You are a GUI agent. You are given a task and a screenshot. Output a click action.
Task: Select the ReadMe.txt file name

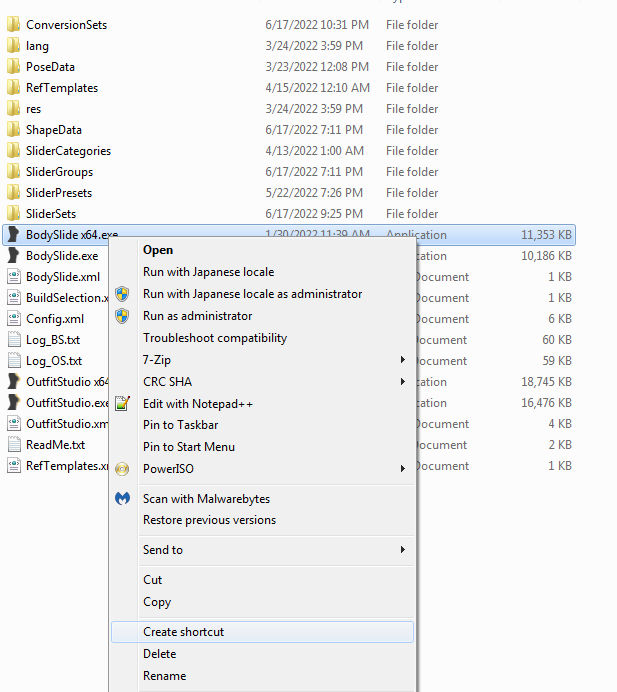(55, 445)
